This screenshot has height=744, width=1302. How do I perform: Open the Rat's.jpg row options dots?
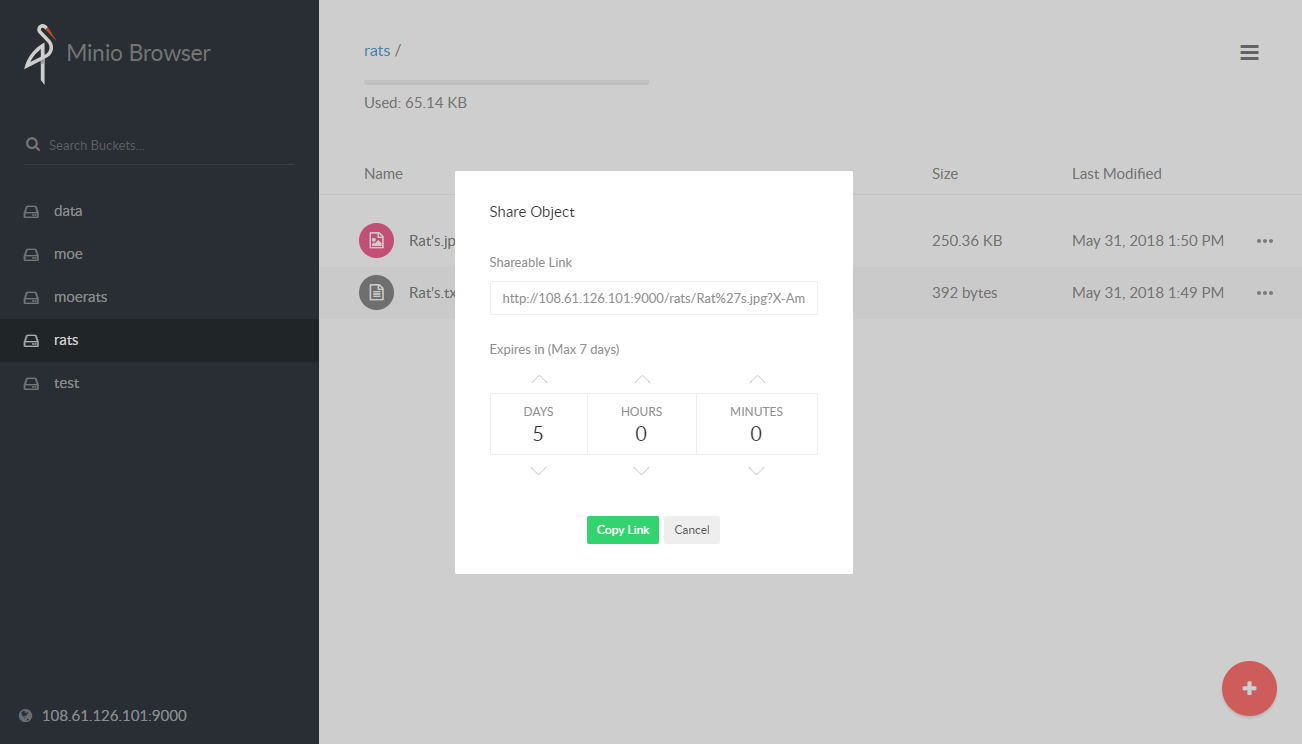[x=1265, y=241]
